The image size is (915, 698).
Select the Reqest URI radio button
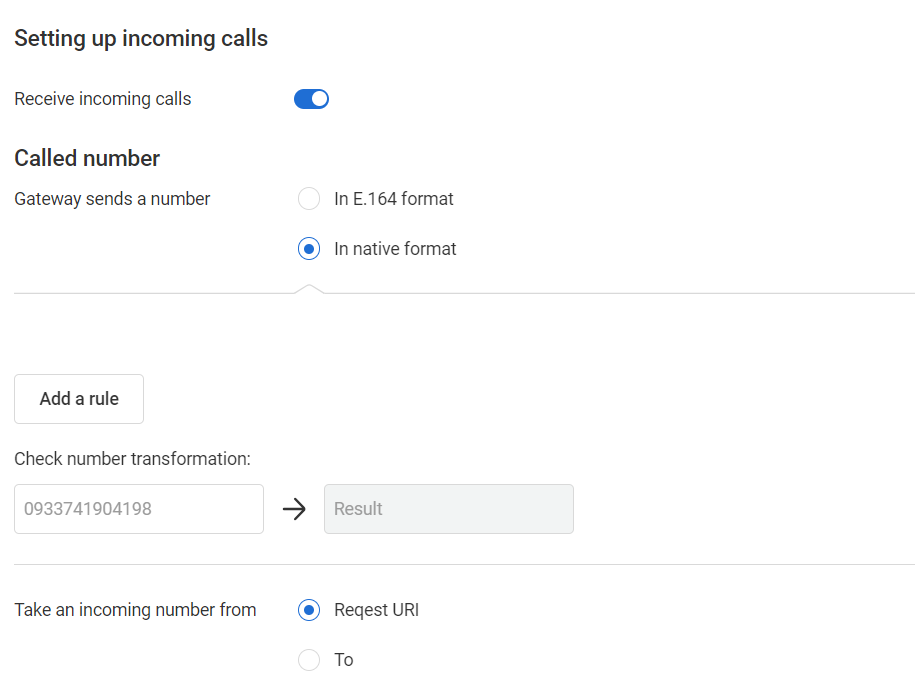click(309, 610)
